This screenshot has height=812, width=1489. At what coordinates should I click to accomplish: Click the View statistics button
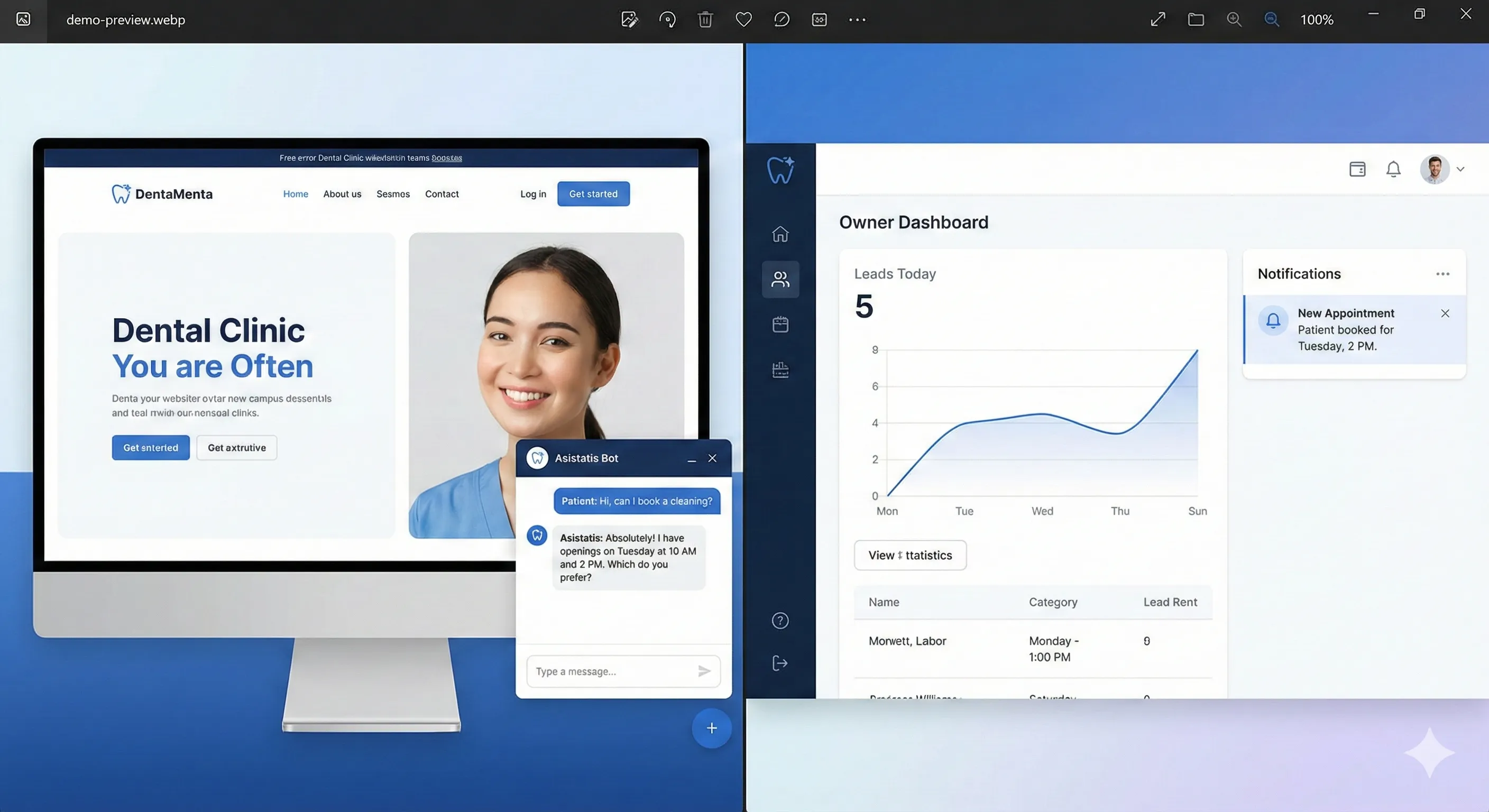[x=910, y=555]
